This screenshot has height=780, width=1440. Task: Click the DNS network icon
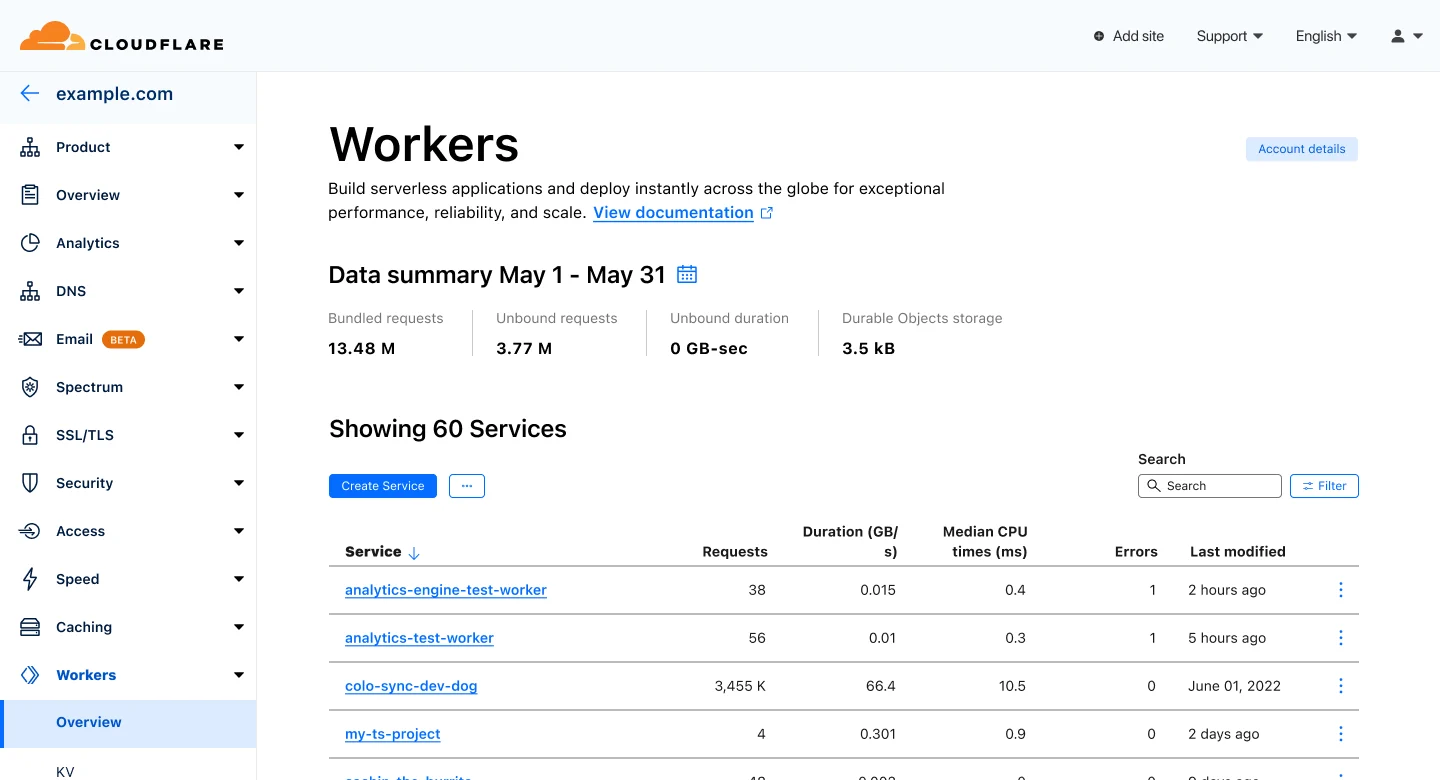(x=30, y=291)
